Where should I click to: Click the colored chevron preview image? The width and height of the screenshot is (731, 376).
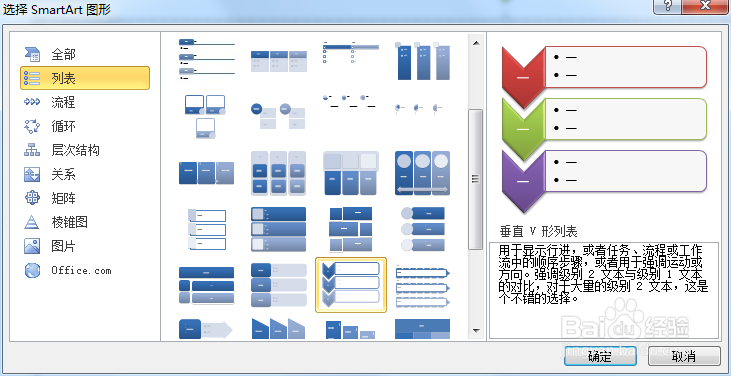(604, 129)
